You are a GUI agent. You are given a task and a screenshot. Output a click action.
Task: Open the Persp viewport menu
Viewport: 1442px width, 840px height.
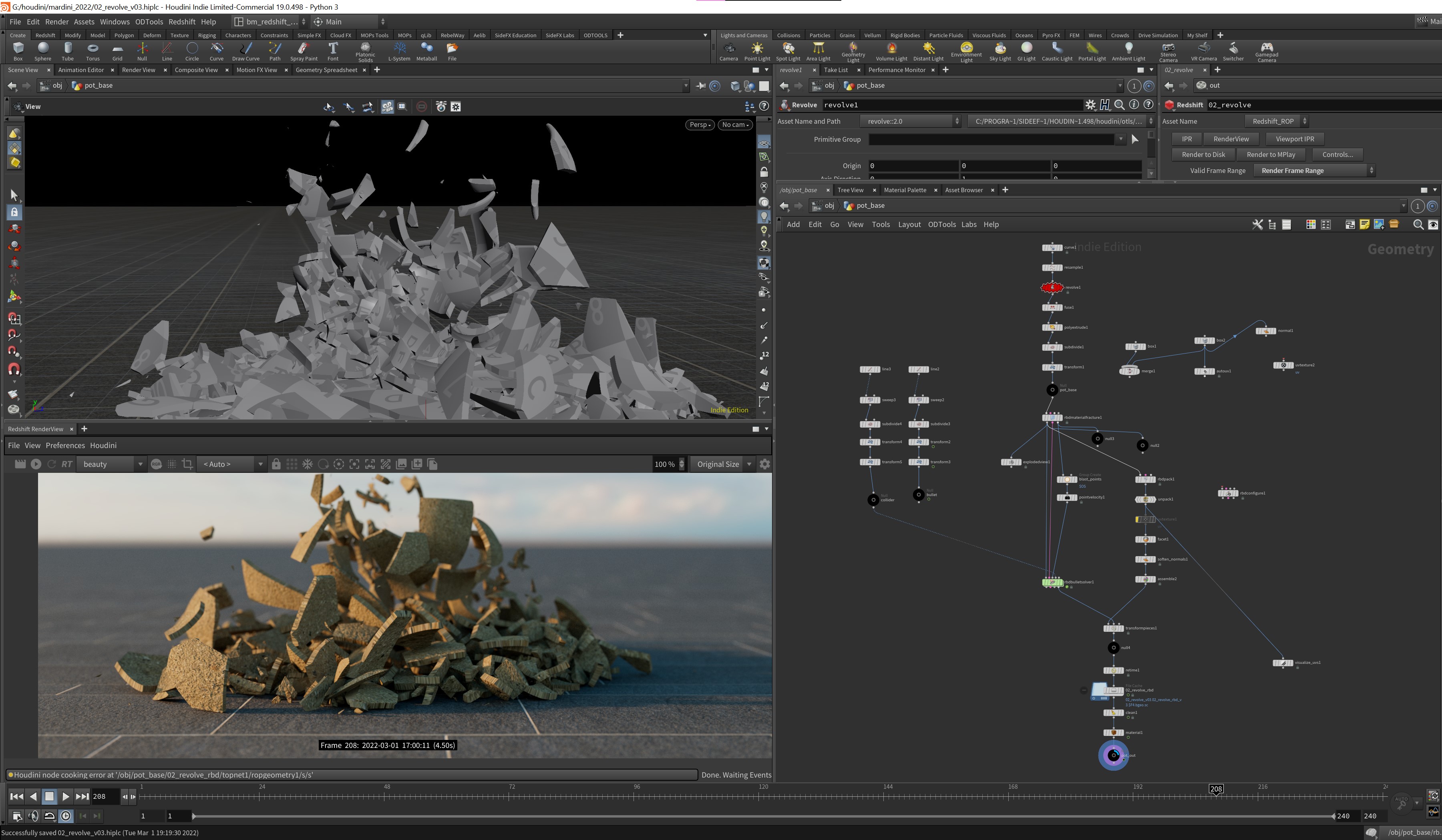(699, 125)
